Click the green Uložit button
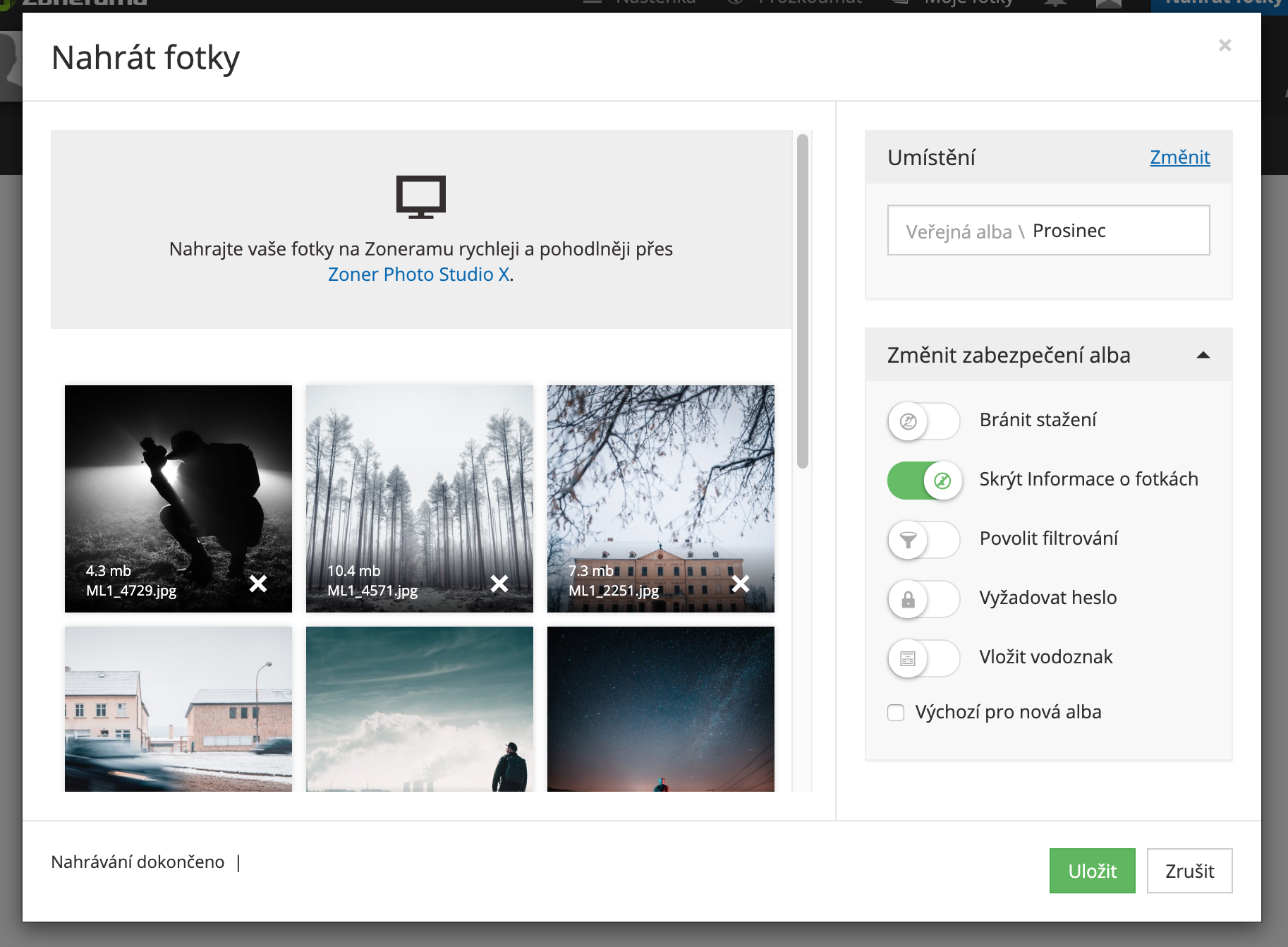 tap(1092, 871)
